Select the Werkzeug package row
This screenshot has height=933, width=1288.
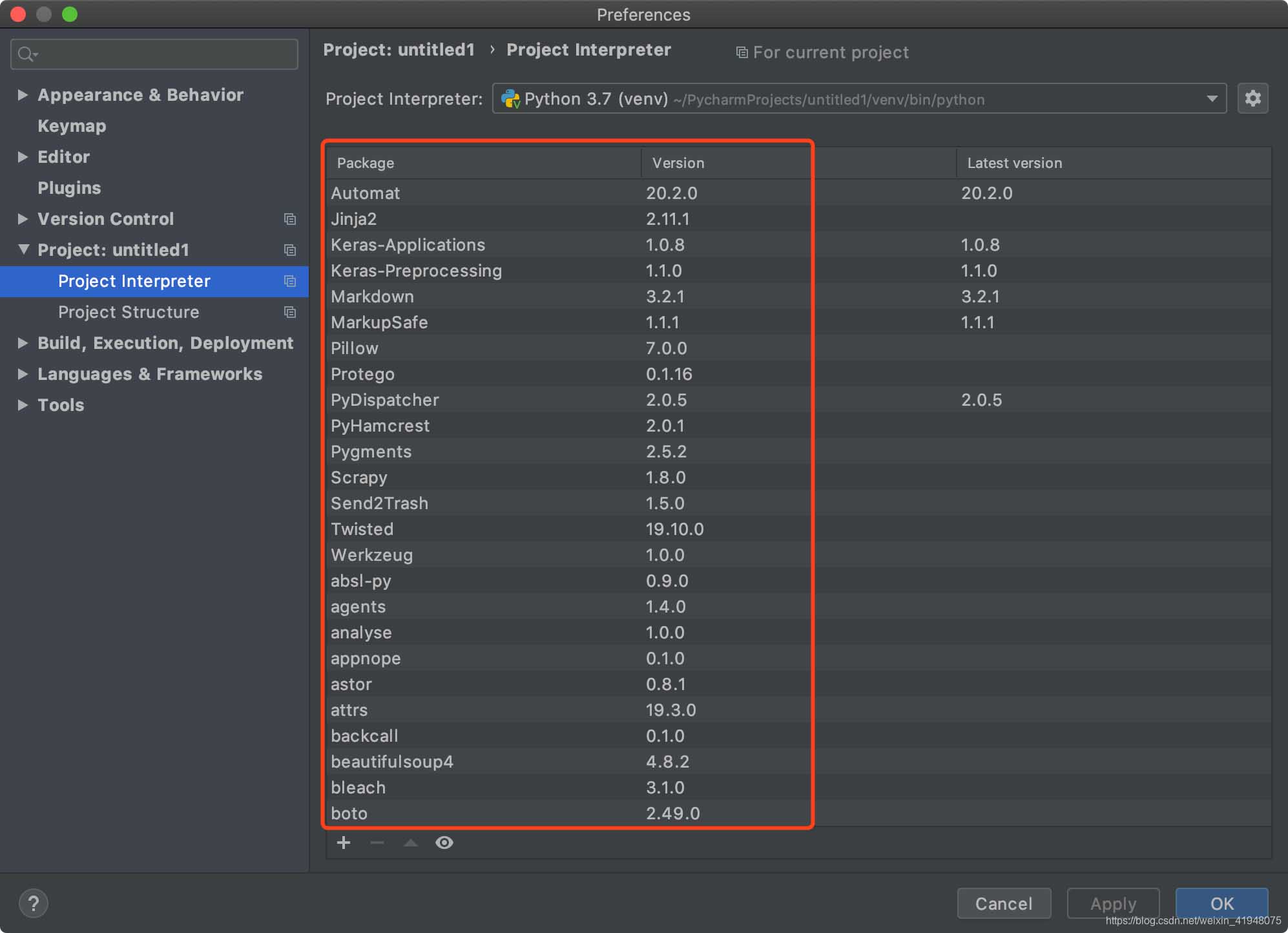[x=799, y=555]
